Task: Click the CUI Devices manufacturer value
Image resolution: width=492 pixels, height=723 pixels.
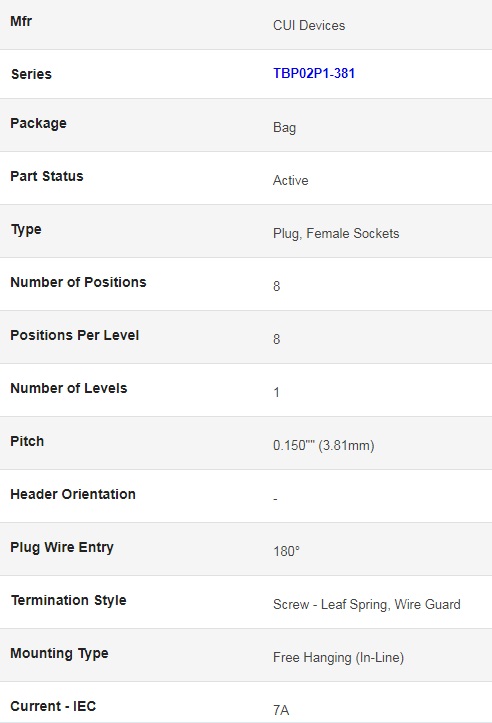Action: pyautogui.click(x=309, y=25)
